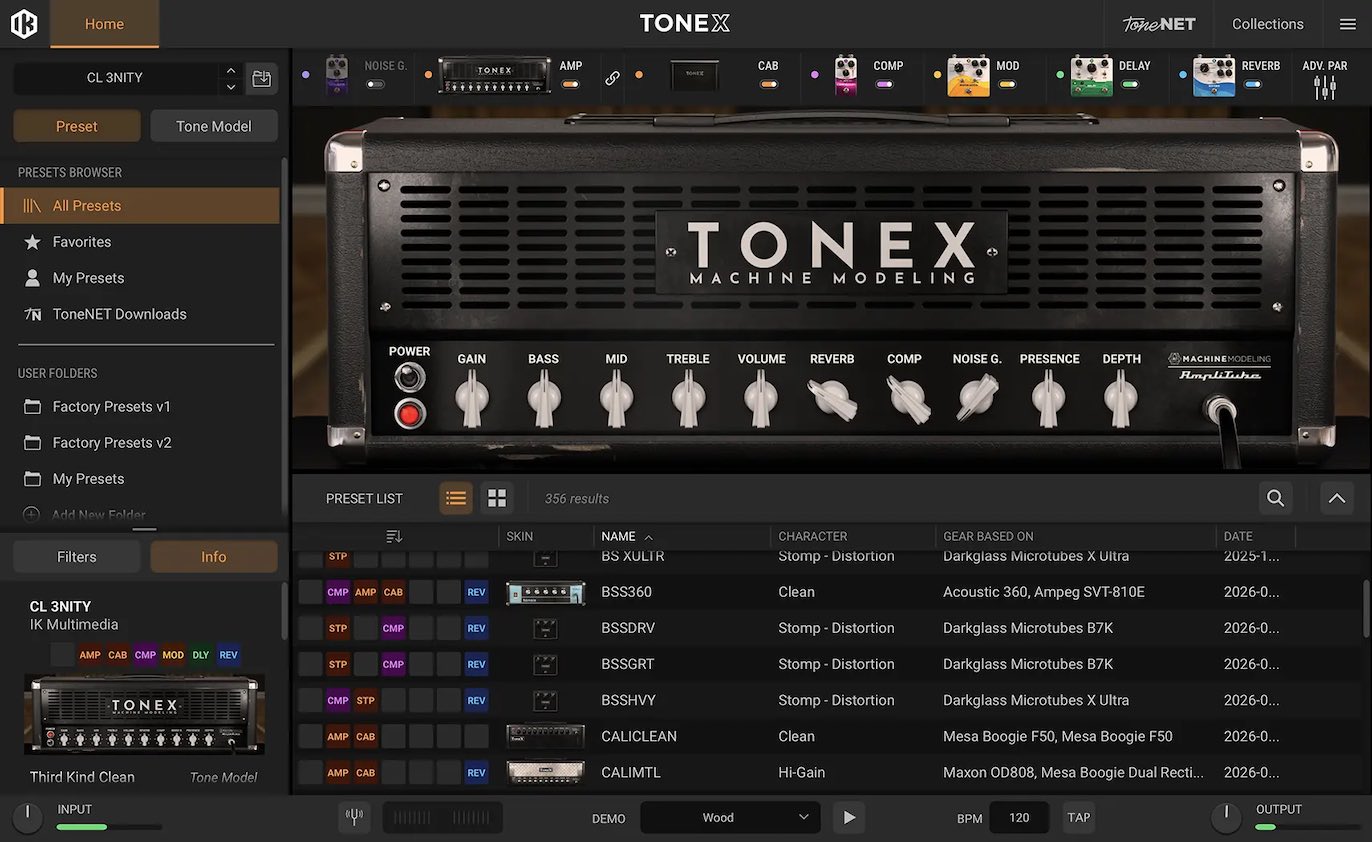Open the tuner icon in bottom bar

click(353, 817)
